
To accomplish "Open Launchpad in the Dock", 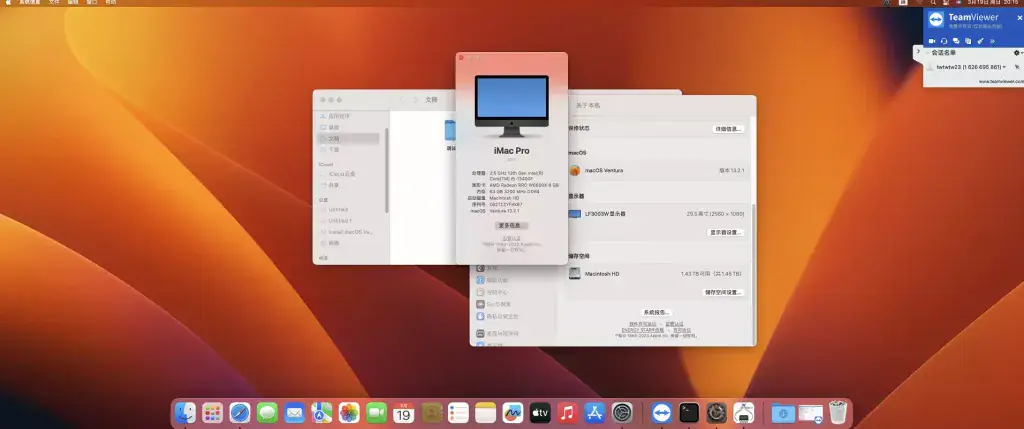I will pyautogui.click(x=212, y=412).
